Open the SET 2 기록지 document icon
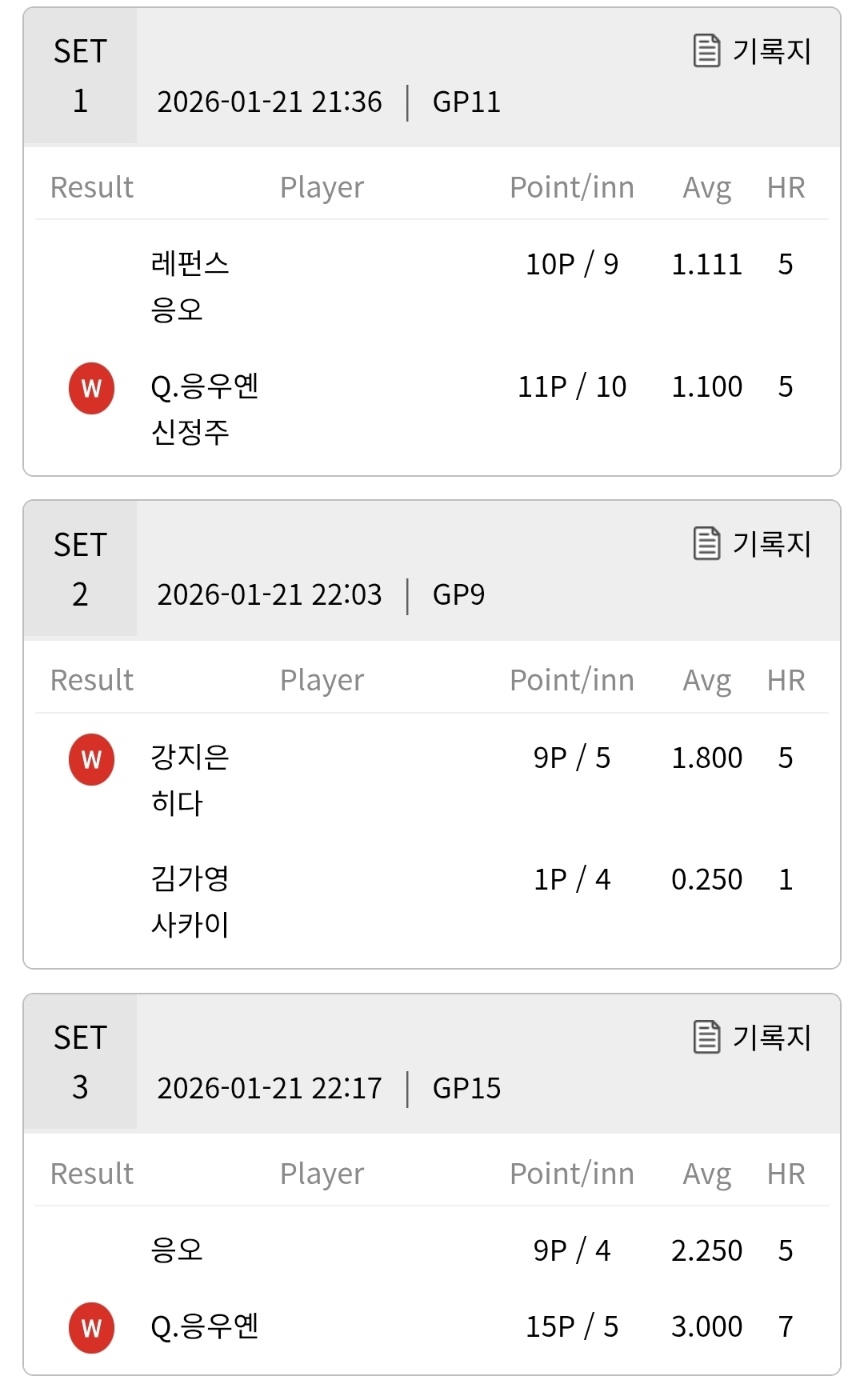864x1388 pixels. 707,543
